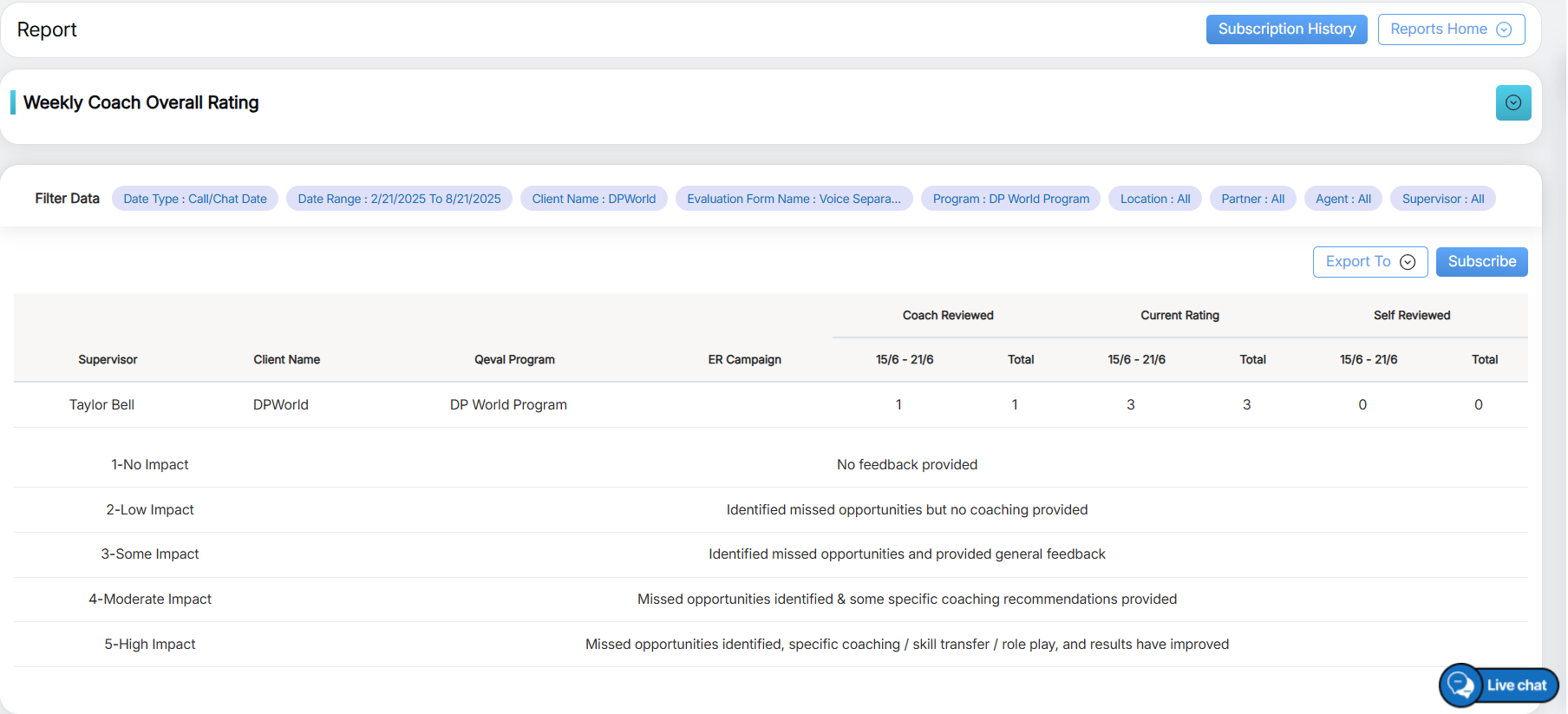
Task: Click the Evaluation Form Name filter chip
Action: [794, 199]
